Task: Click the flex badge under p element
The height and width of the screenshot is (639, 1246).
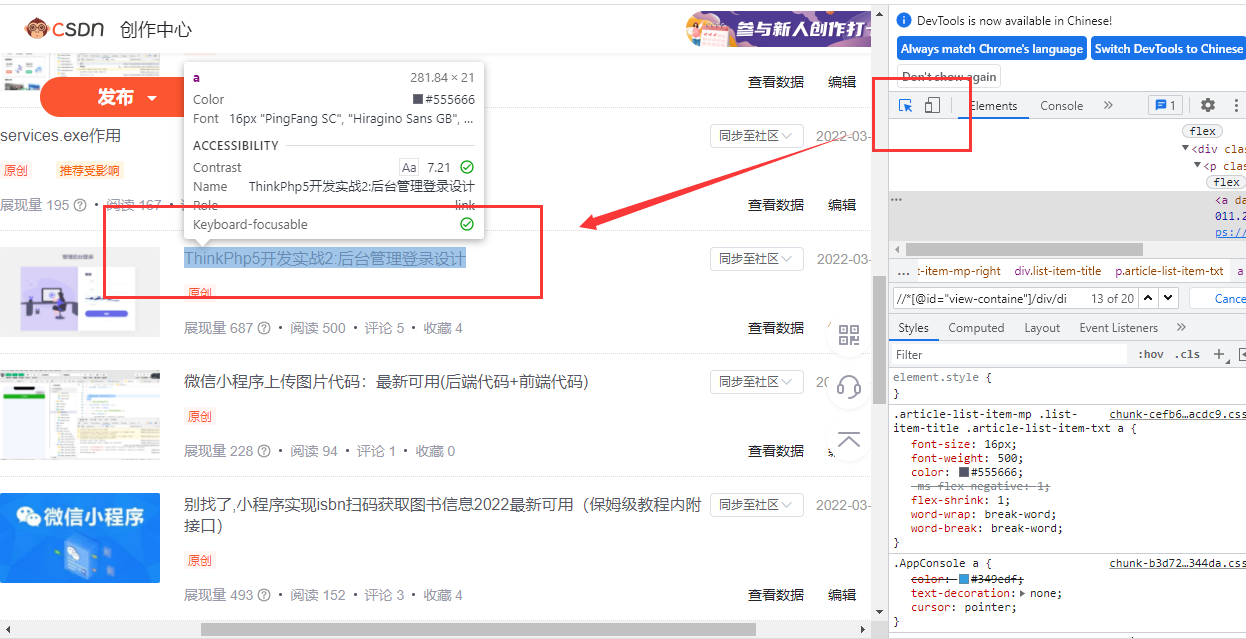Action: tap(1226, 182)
